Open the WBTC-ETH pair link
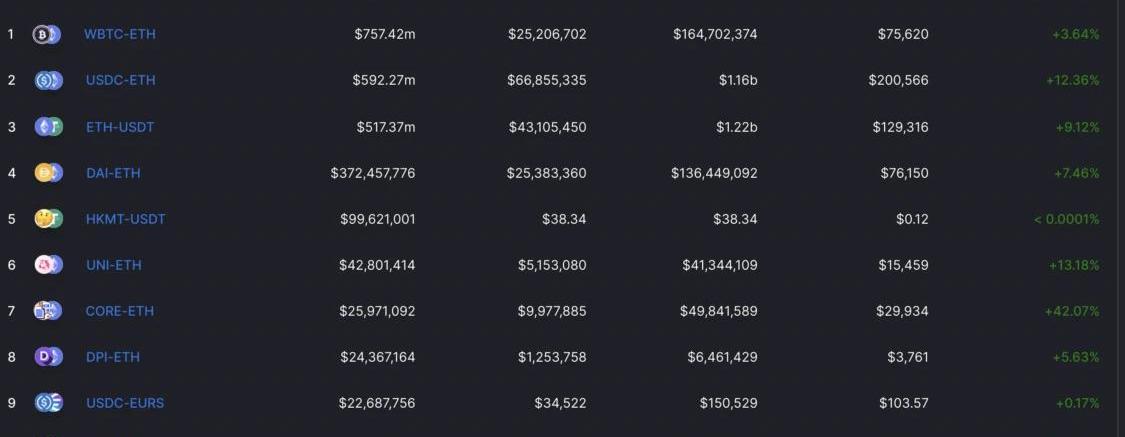The width and height of the screenshot is (1125, 437). 119,34
